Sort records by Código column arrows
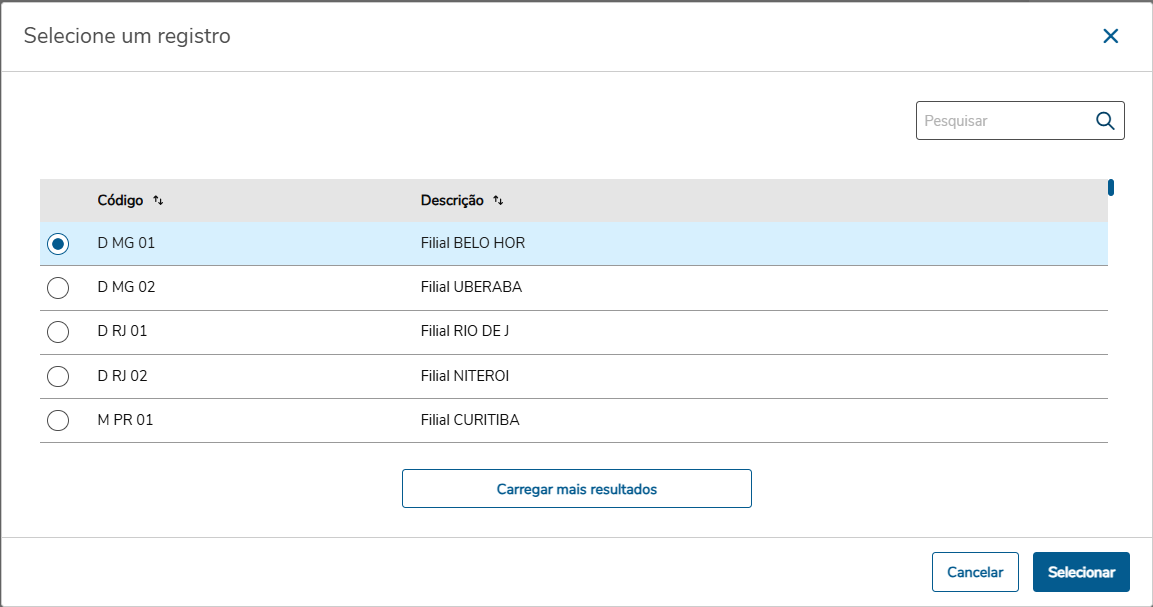1153x607 pixels. pos(158,201)
